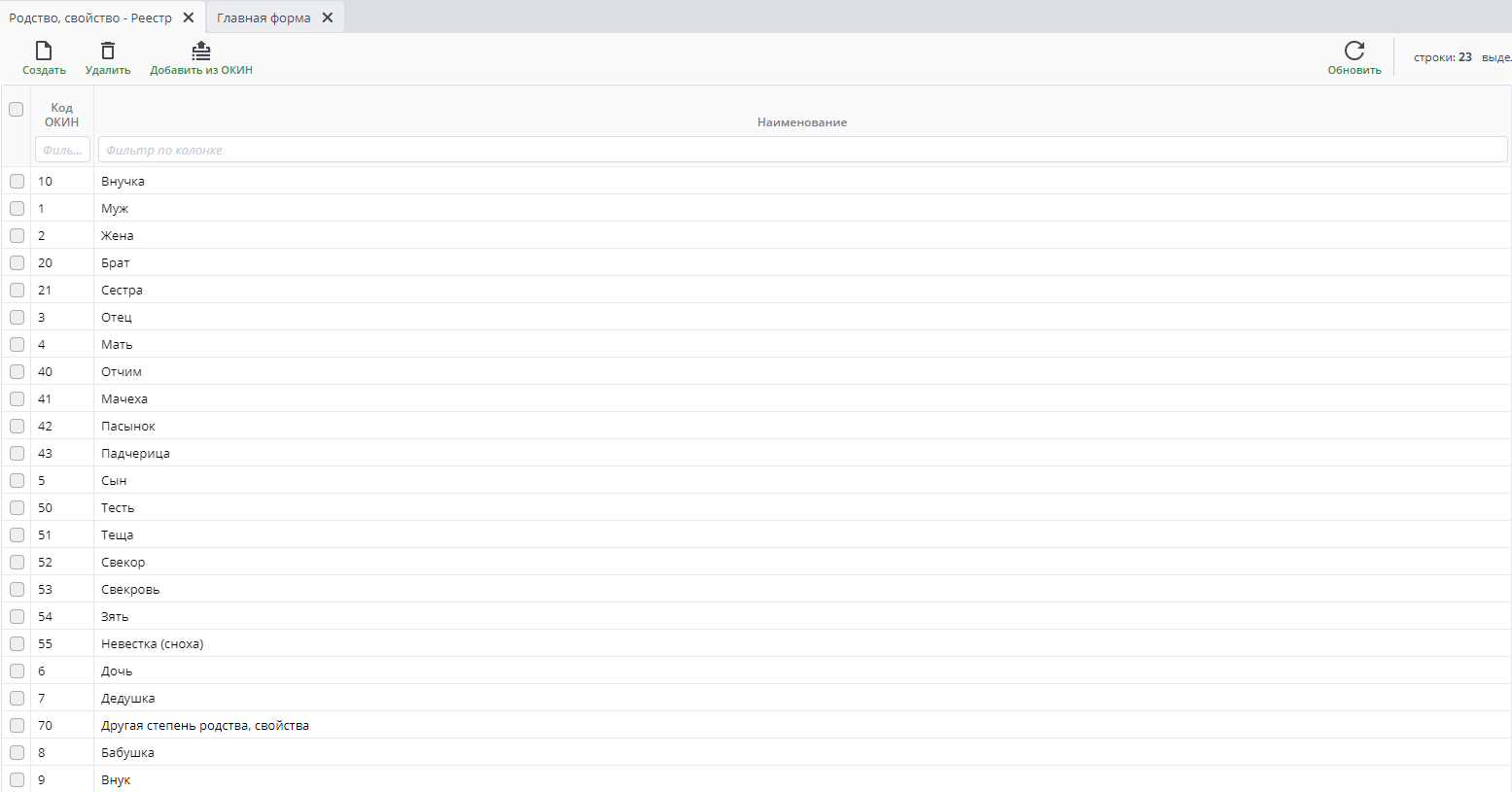
Task: Tick the checkbox for row Жена
Action: click(x=17, y=235)
